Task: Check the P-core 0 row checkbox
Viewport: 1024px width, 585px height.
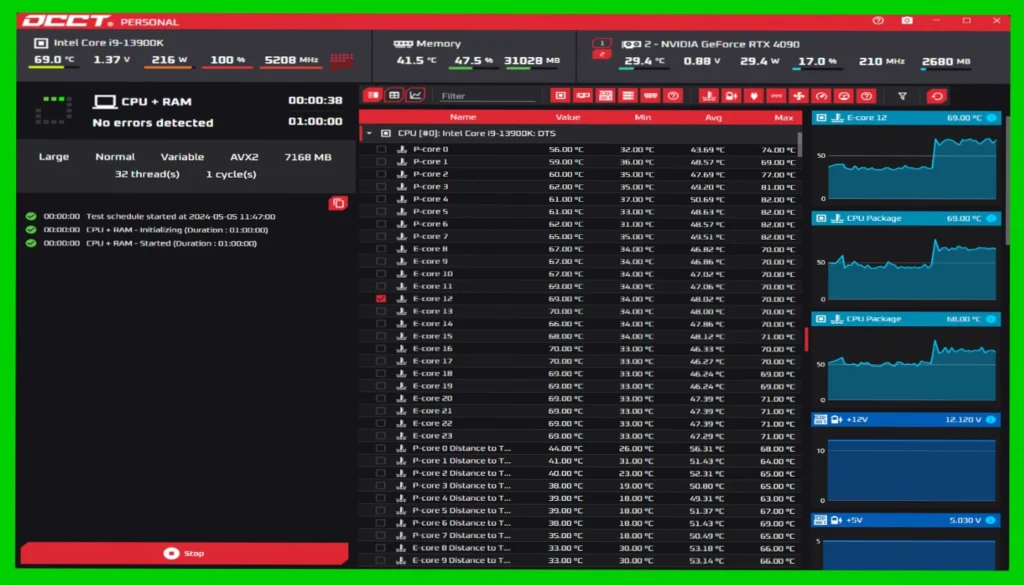Action: click(381, 150)
